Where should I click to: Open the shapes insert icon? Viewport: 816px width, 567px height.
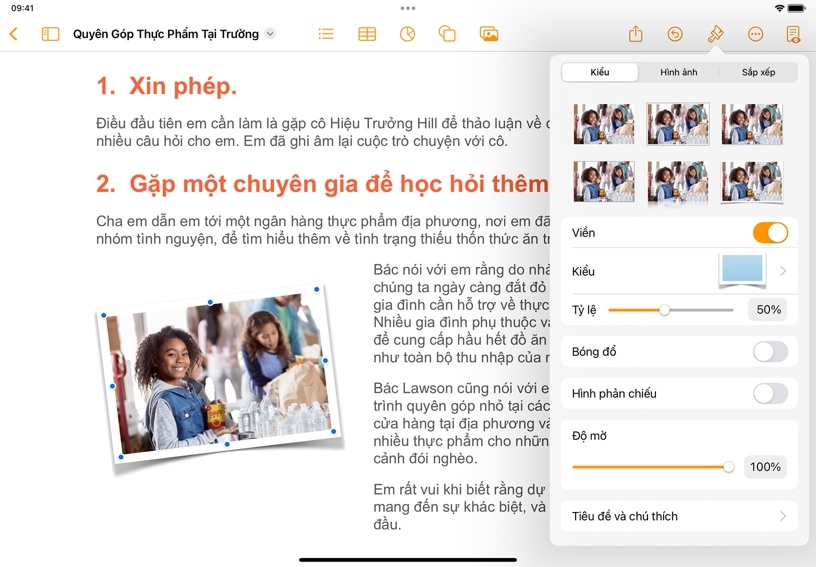point(447,34)
